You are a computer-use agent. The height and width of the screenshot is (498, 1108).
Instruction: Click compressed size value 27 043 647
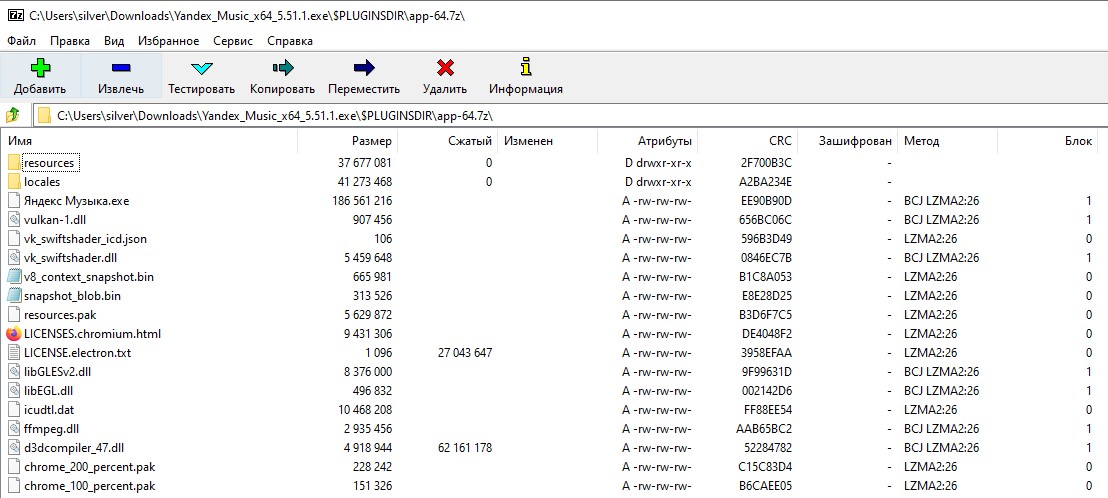[465, 352]
